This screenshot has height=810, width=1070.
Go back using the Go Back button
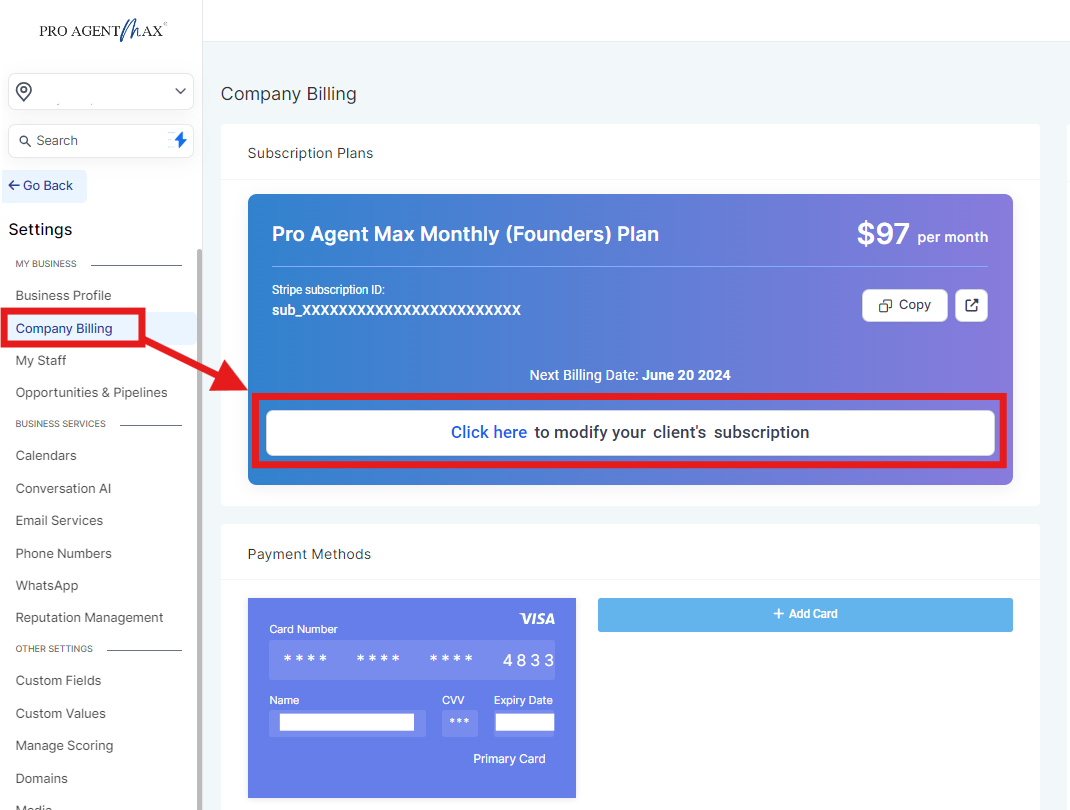(x=42, y=186)
